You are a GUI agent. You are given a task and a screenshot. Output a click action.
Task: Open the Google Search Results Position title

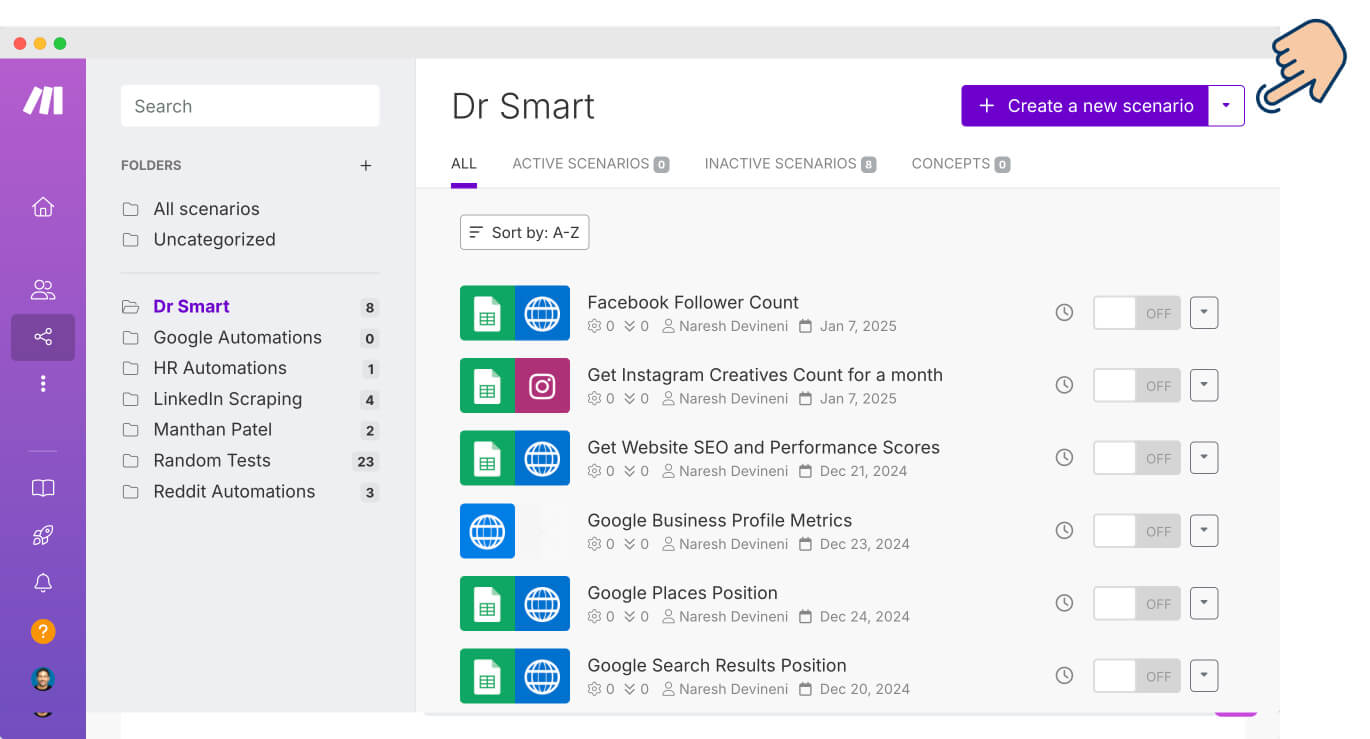click(x=717, y=665)
